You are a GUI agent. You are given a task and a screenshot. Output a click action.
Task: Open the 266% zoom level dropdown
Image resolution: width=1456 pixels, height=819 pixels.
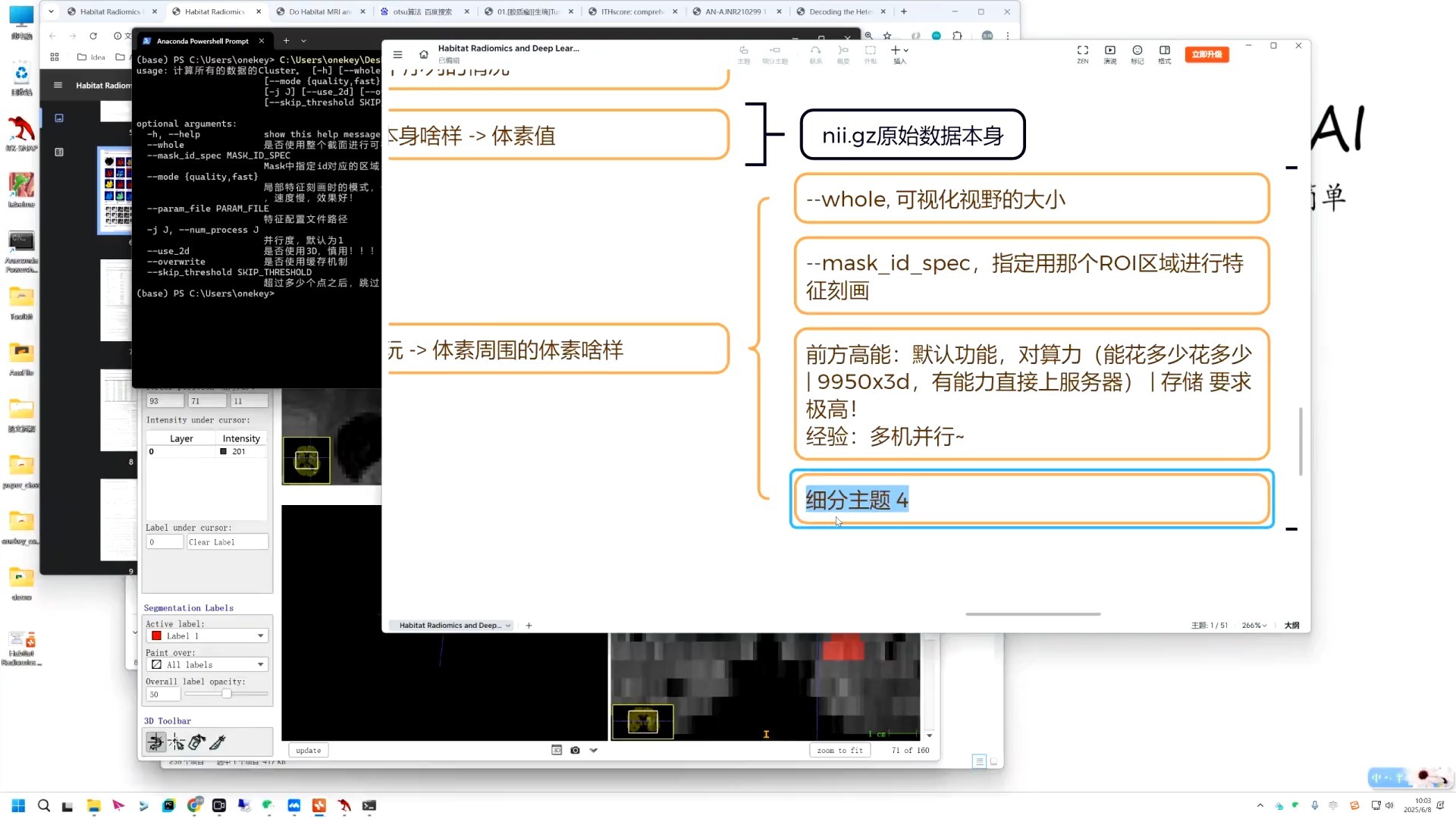click(x=1254, y=626)
